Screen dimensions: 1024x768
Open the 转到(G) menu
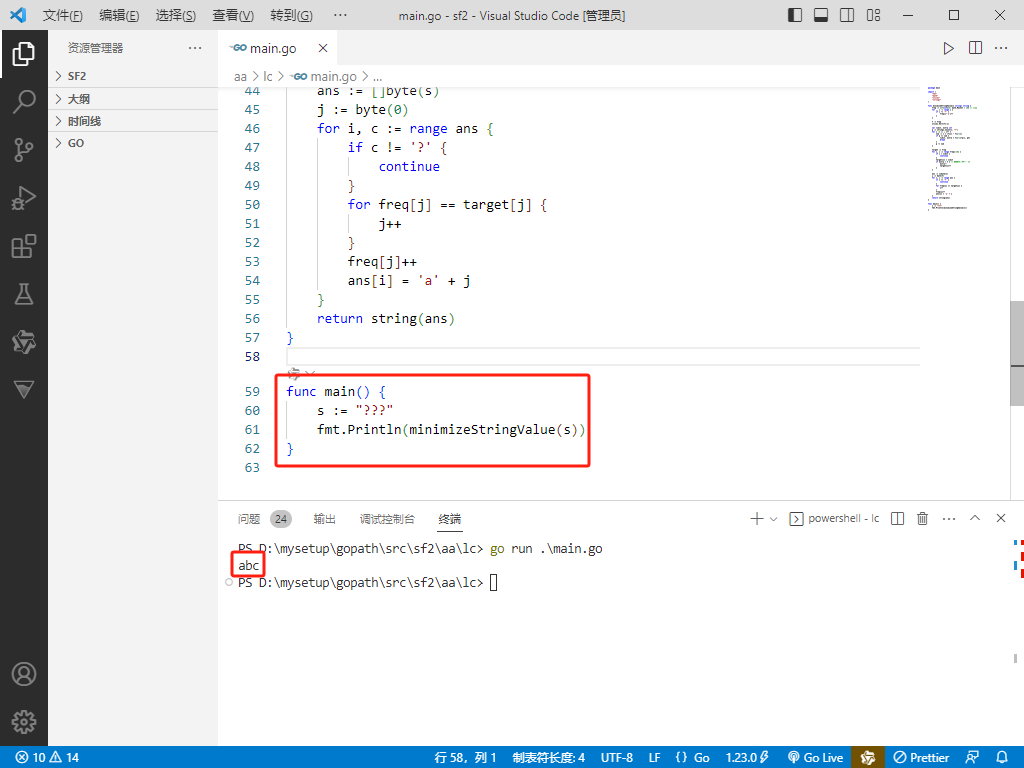tap(291, 15)
